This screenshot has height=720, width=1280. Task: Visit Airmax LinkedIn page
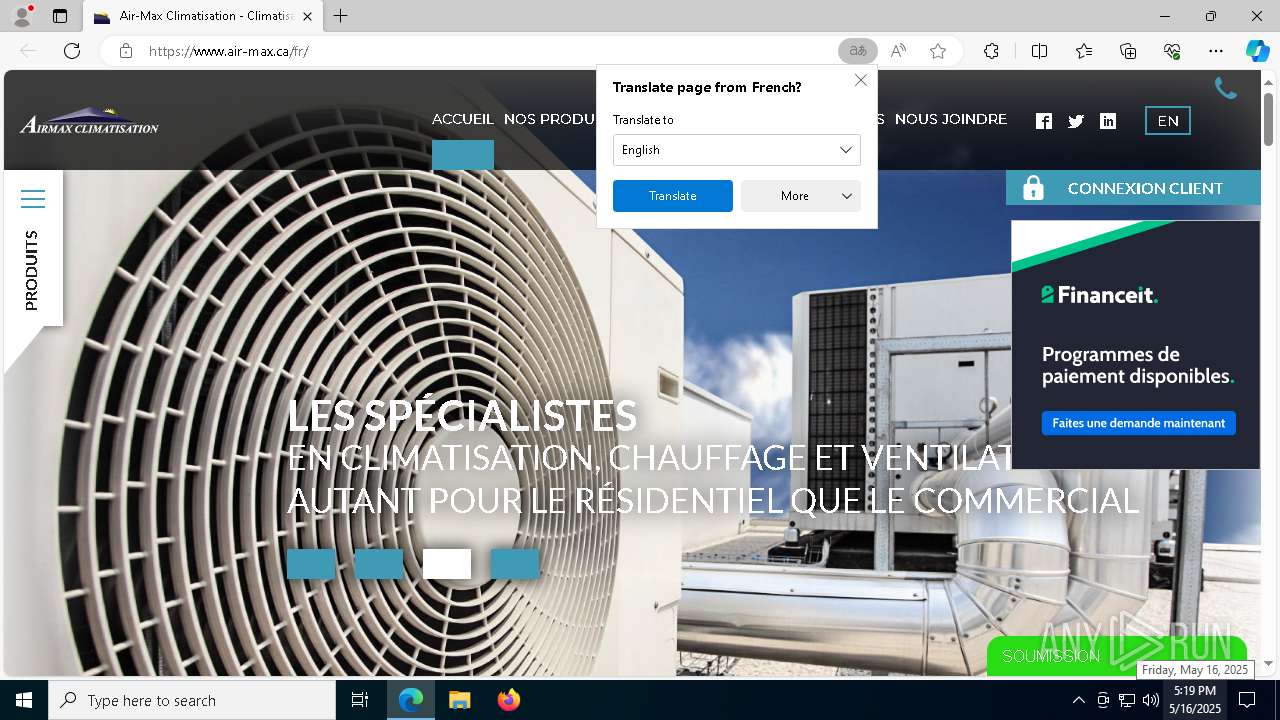point(1108,121)
